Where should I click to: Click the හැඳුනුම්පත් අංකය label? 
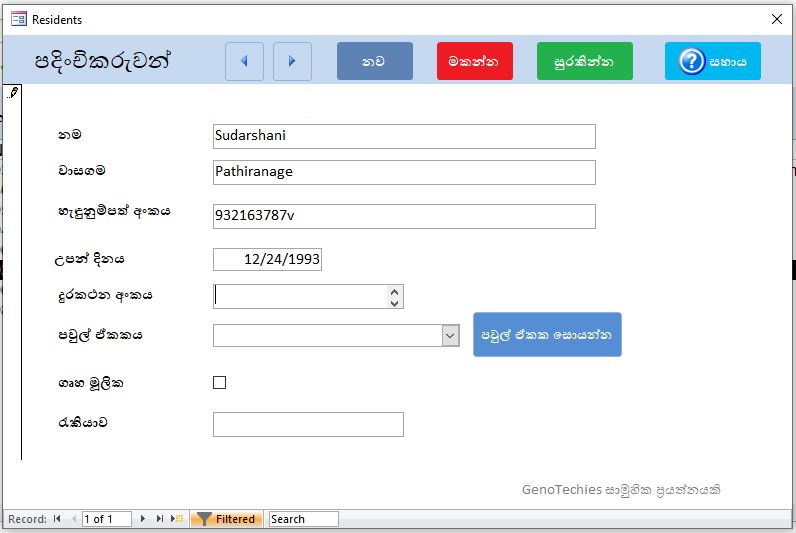tap(114, 211)
